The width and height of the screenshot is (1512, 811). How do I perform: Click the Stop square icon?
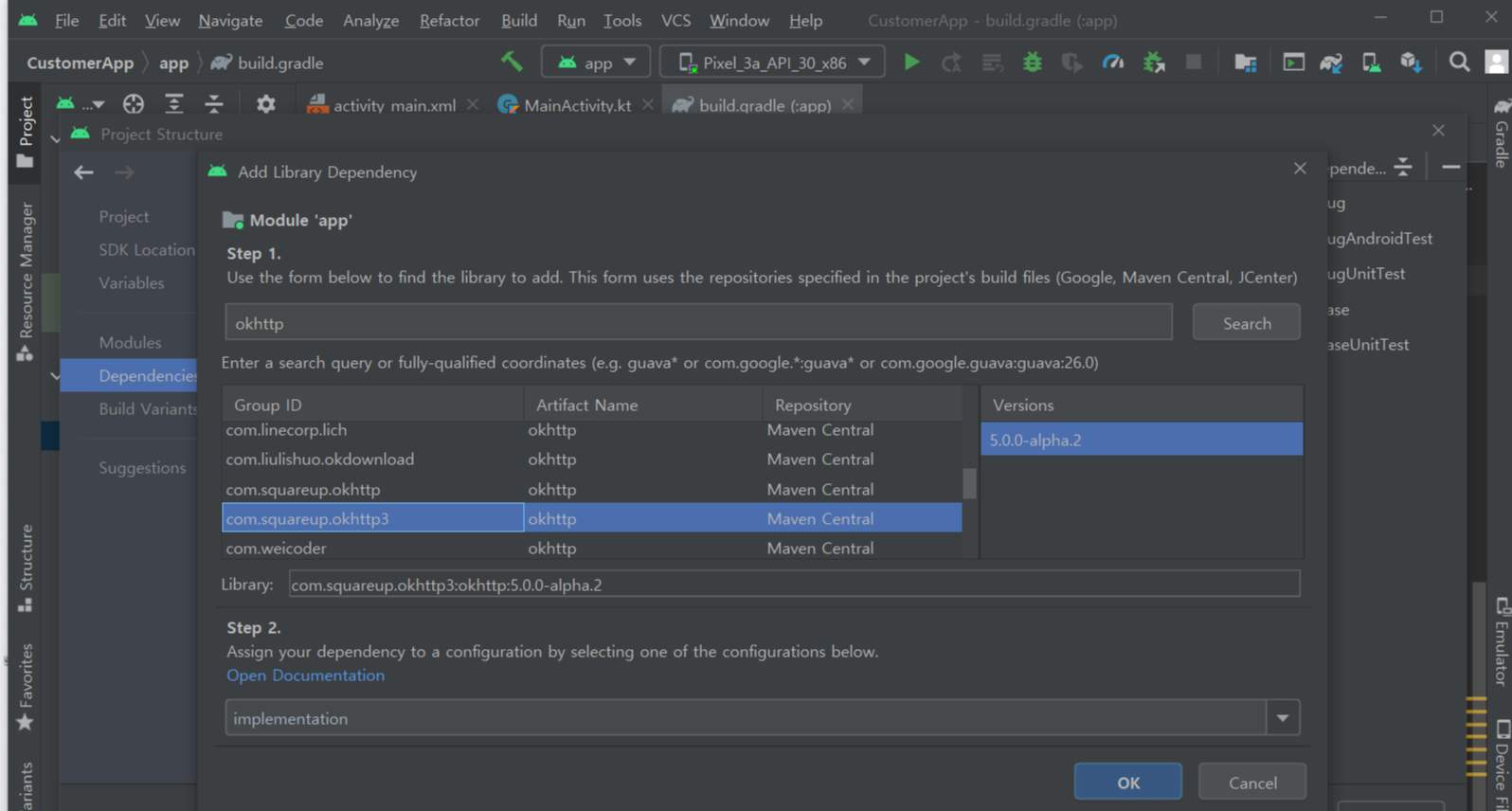click(1194, 63)
